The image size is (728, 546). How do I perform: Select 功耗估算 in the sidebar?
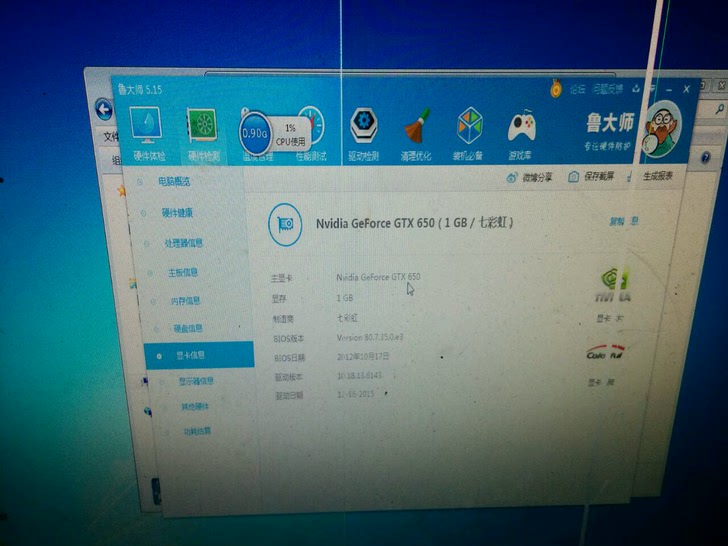tap(197, 431)
